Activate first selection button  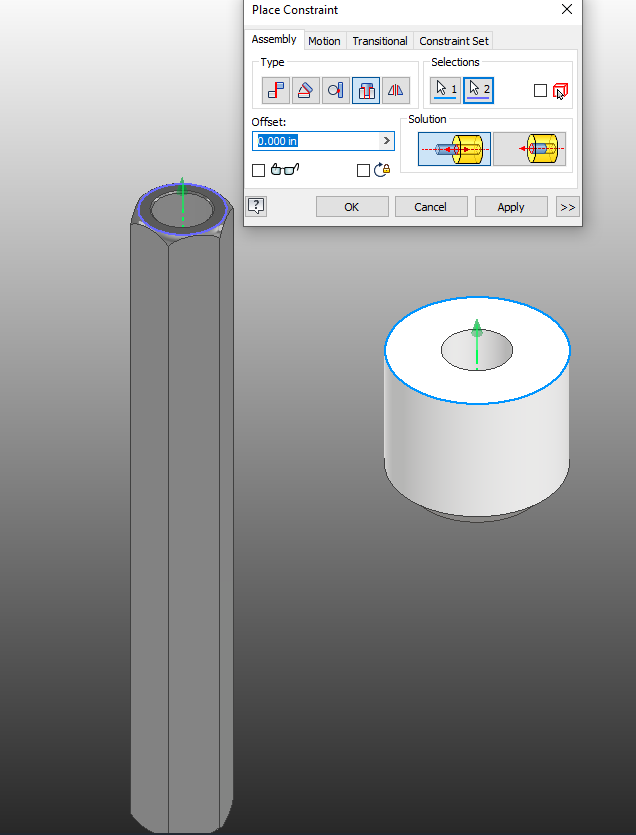pyautogui.click(x=445, y=90)
